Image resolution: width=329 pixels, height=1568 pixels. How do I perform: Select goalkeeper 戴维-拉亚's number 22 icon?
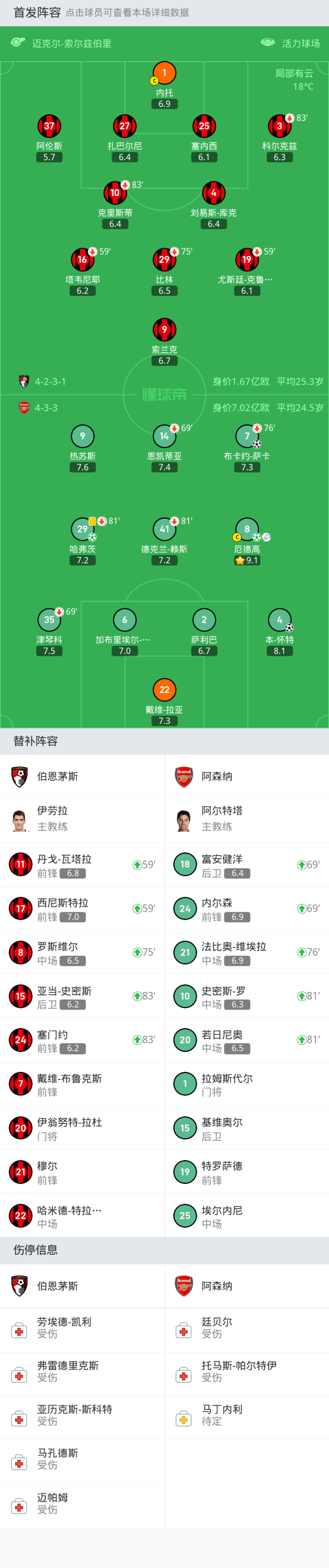[164, 690]
